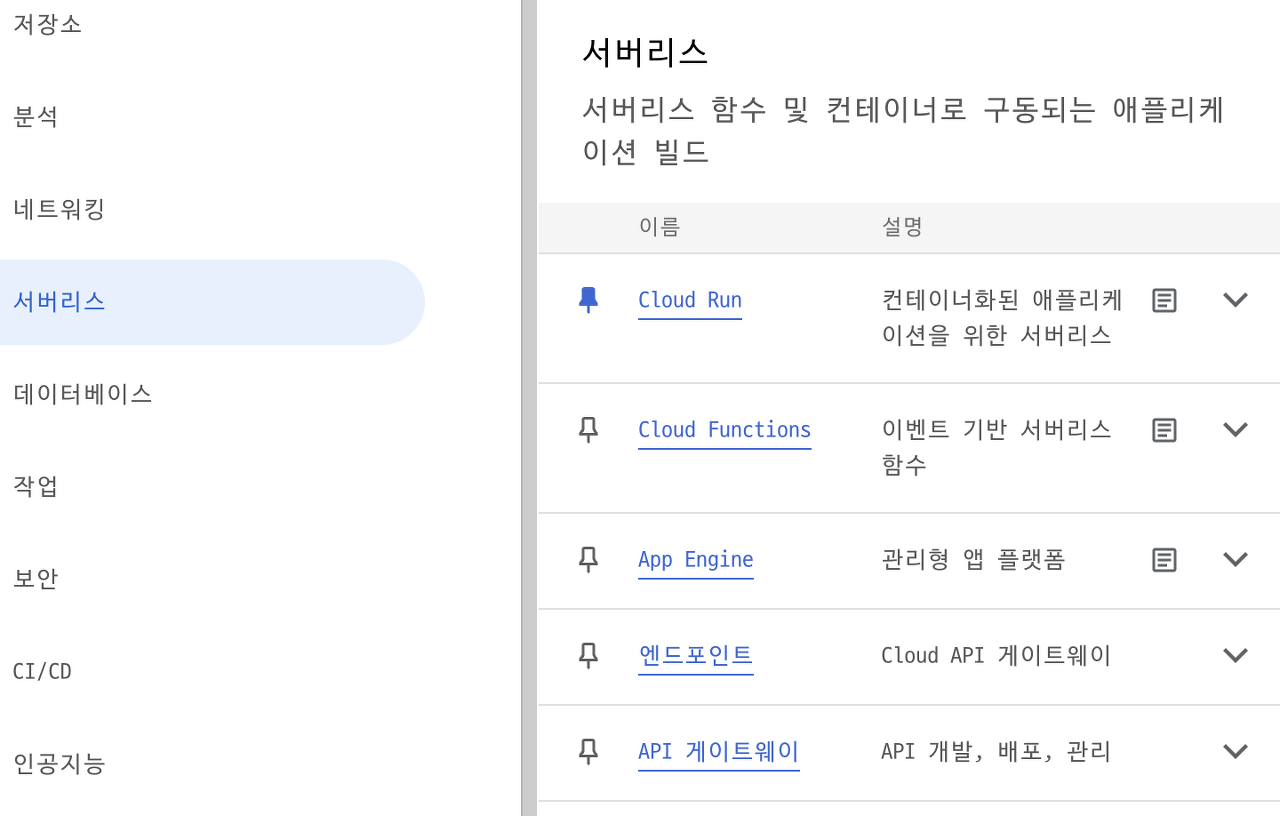1280x816 pixels.
Task: Select 서버리스 in the sidebar
Action: point(212,302)
